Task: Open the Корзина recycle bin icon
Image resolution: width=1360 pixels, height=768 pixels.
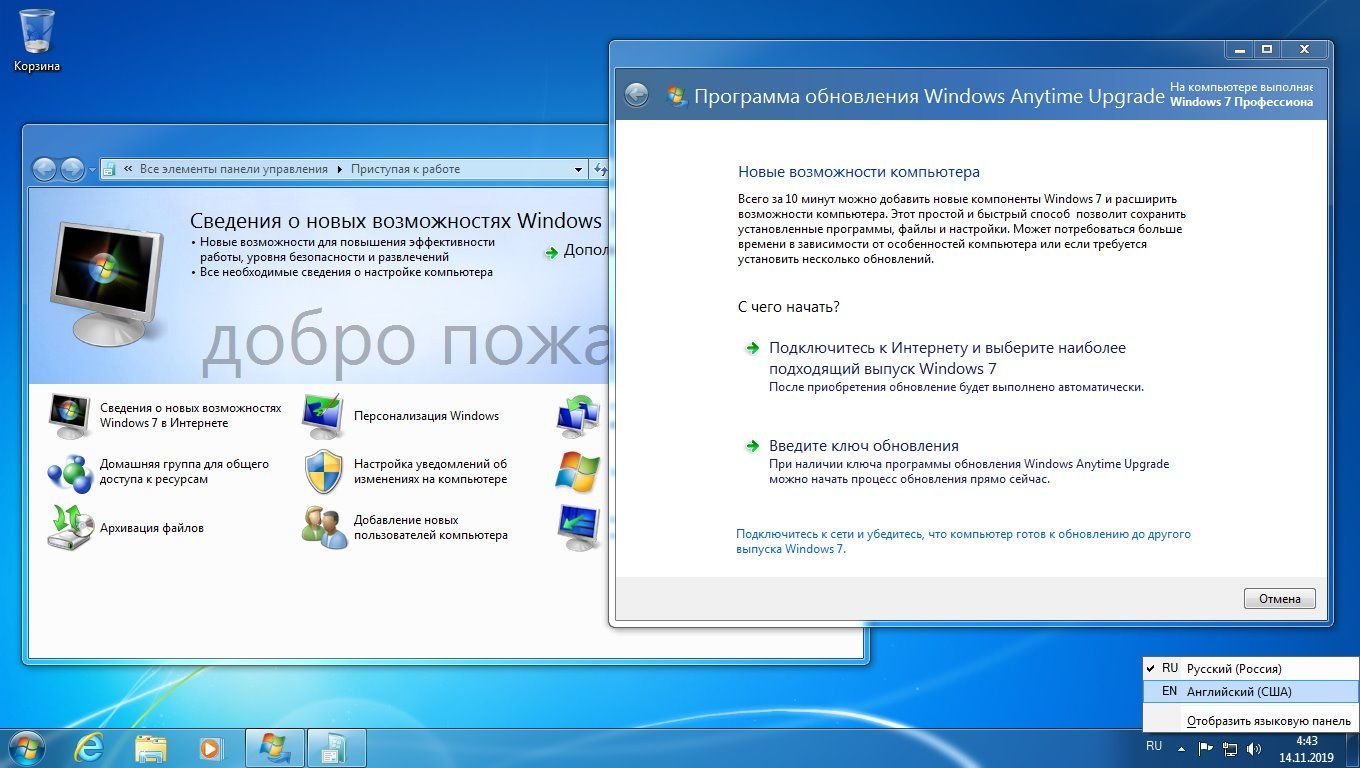Action: (37, 40)
